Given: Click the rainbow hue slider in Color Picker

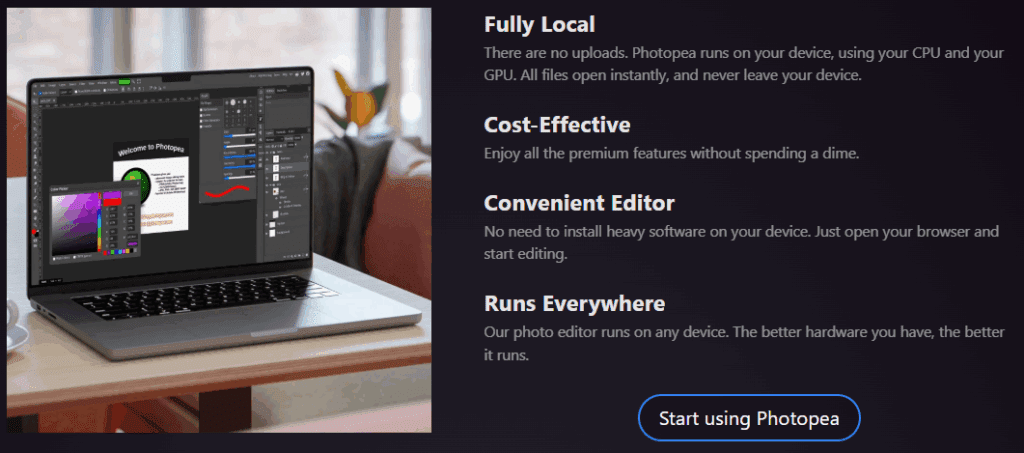Looking at the screenshot, I should (99, 222).
